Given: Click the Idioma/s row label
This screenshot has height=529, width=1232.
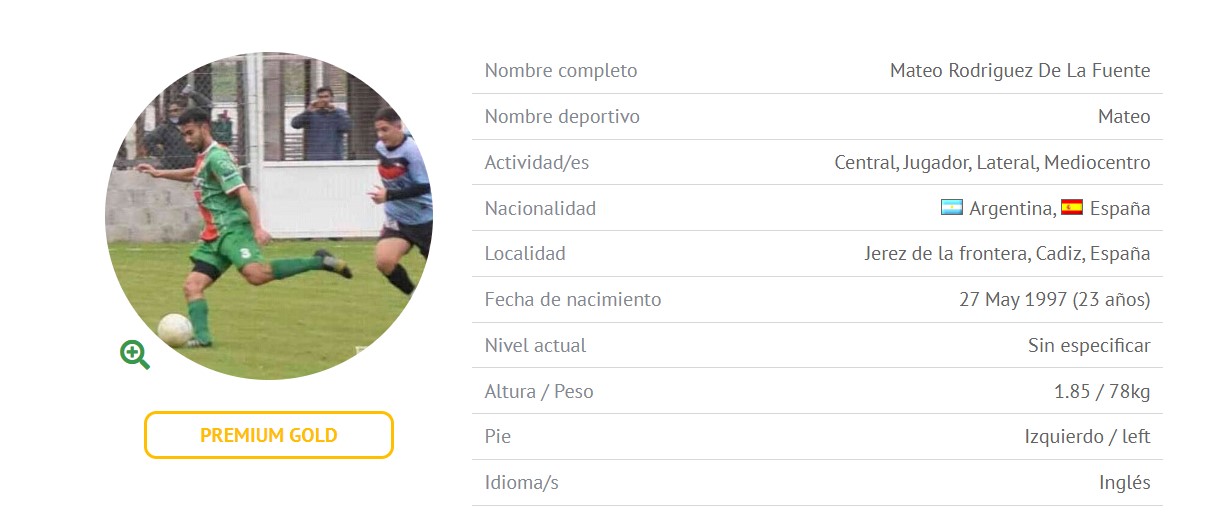Looking at the screenshot, I should (522, 483).
